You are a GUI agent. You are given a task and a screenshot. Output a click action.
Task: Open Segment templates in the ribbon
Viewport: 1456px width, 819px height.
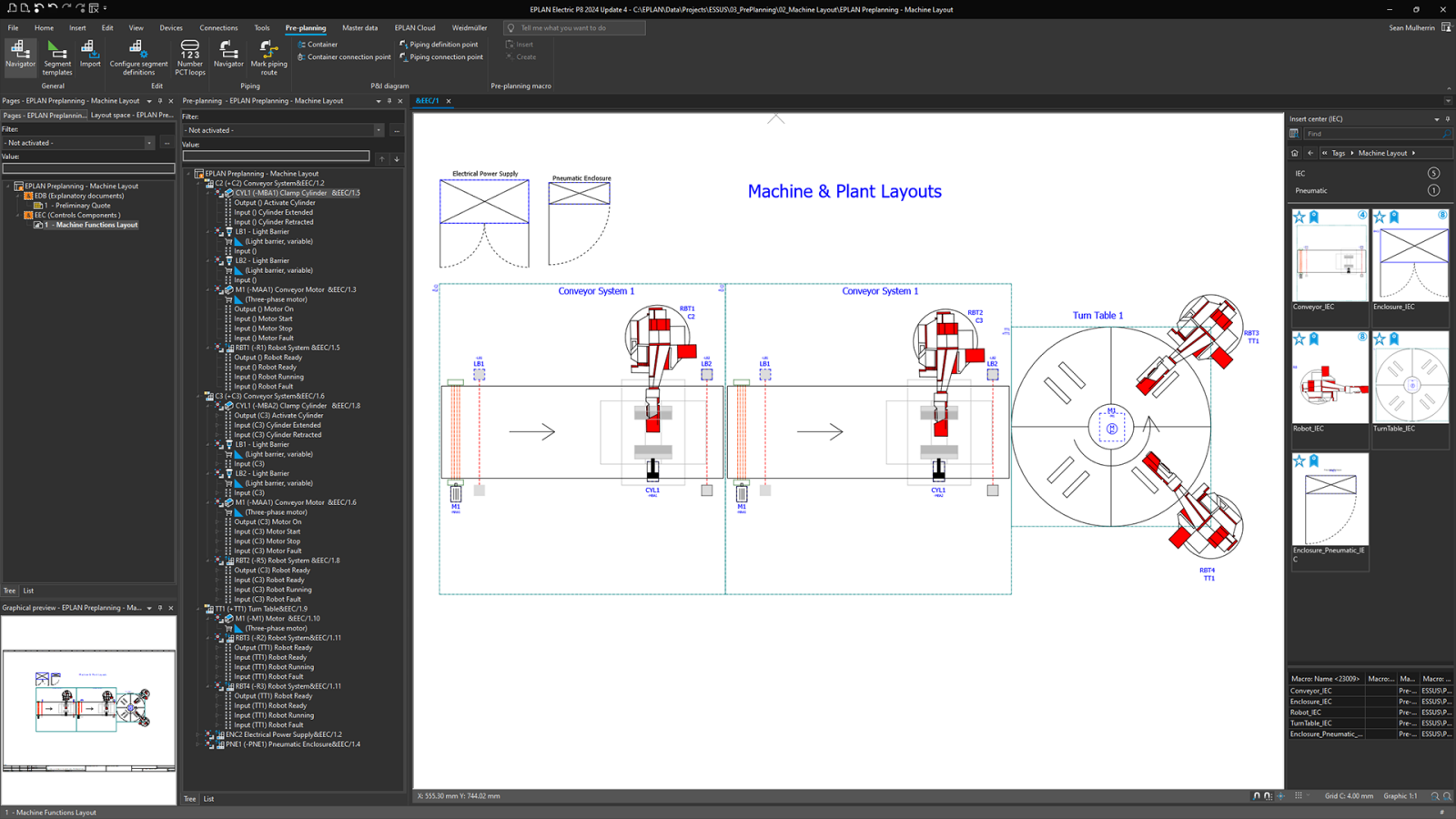[x=56, y=56]
